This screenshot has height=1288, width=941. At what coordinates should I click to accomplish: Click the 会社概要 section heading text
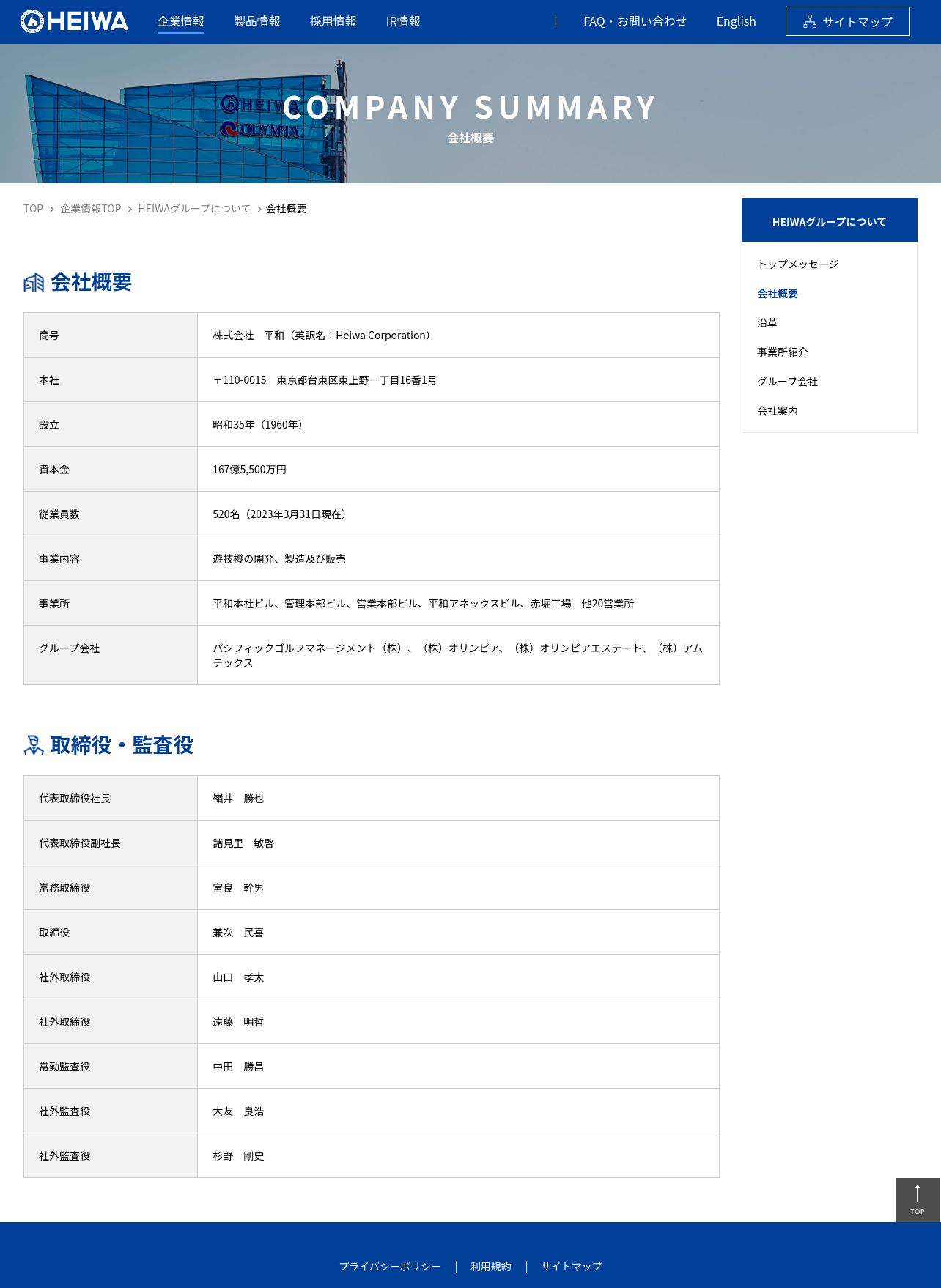[92, 282]
